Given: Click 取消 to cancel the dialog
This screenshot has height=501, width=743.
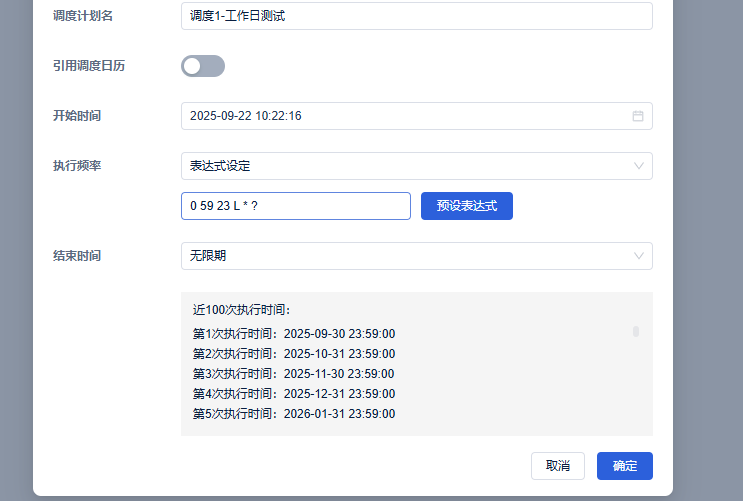Looking at the screenshot, I should click(x=558, y=466).
